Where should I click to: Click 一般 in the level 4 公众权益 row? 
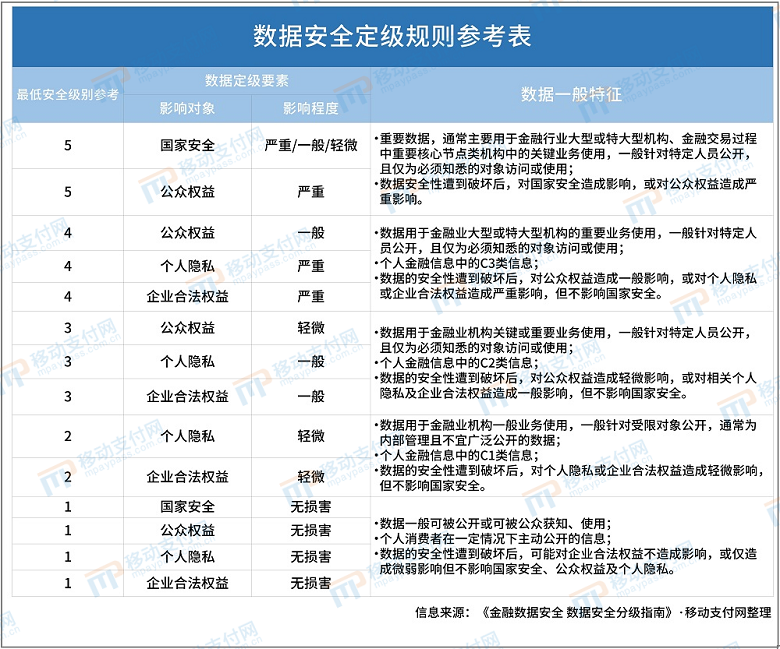(311, 232)
